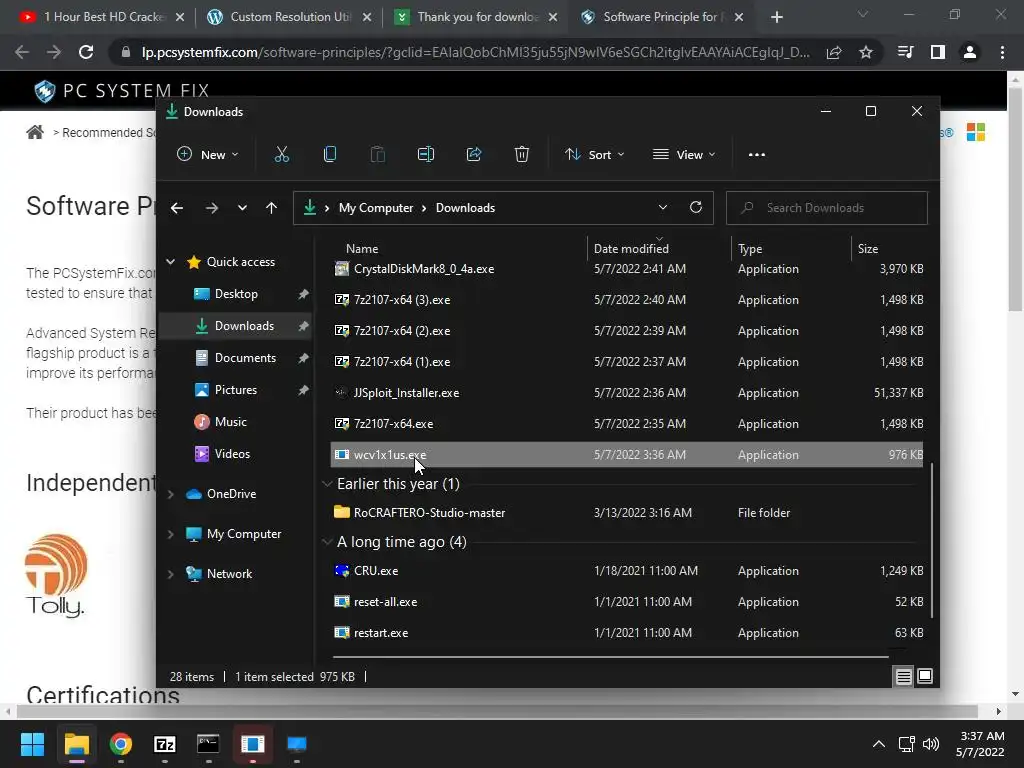Screen dimensions: 1024x768
Task: Select Music in navigation pane
Action: [x=231, y=422]
